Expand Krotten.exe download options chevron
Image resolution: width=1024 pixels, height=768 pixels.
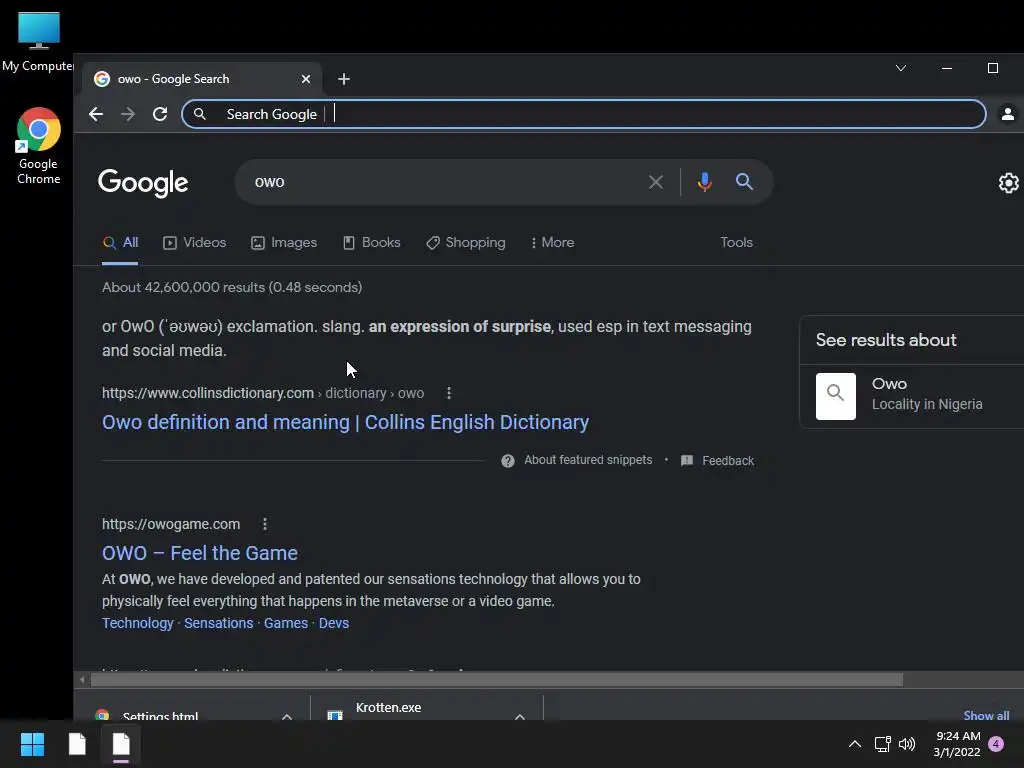(x=520, y=716)
